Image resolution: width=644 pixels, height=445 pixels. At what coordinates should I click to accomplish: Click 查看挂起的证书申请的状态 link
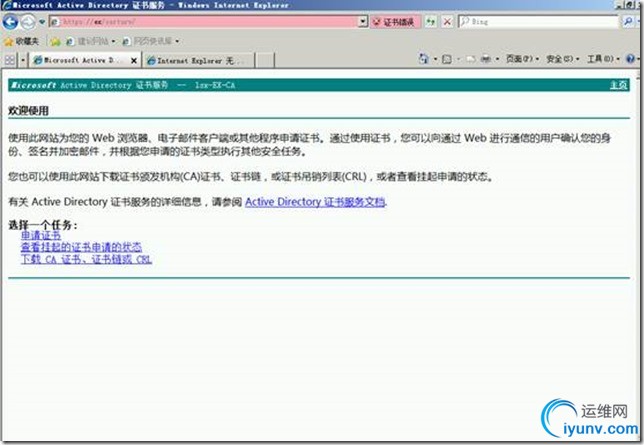click(x=81, y=247)
